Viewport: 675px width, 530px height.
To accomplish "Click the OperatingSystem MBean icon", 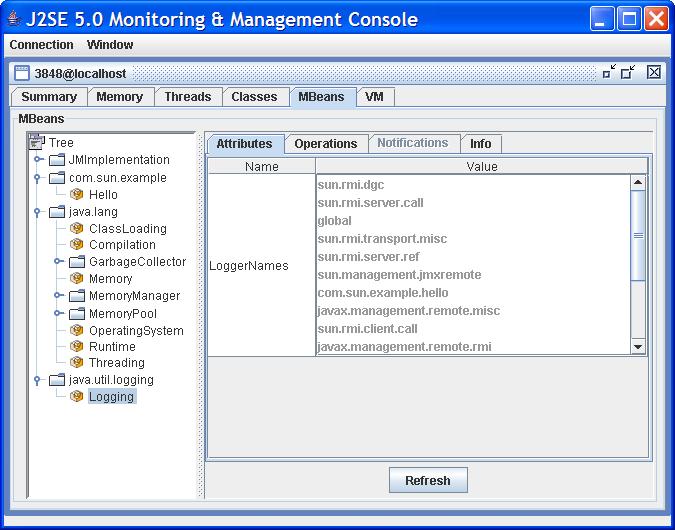I will tap(77, 331).
